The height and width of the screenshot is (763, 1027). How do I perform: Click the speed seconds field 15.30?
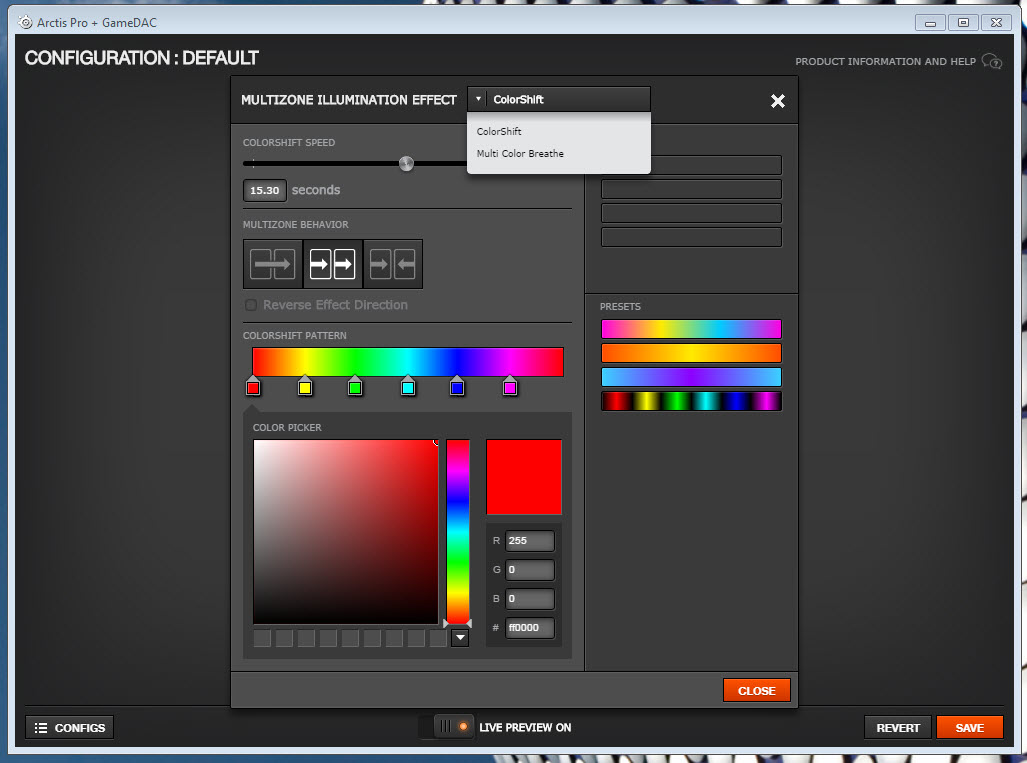click(x=265, y=191)
